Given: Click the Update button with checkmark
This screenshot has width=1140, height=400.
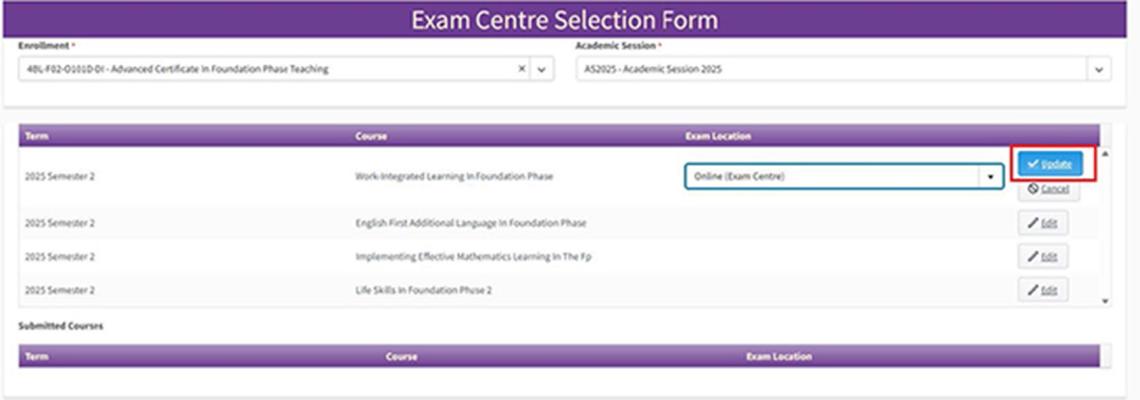Looking at the screenshot, I should [1049, 163].
